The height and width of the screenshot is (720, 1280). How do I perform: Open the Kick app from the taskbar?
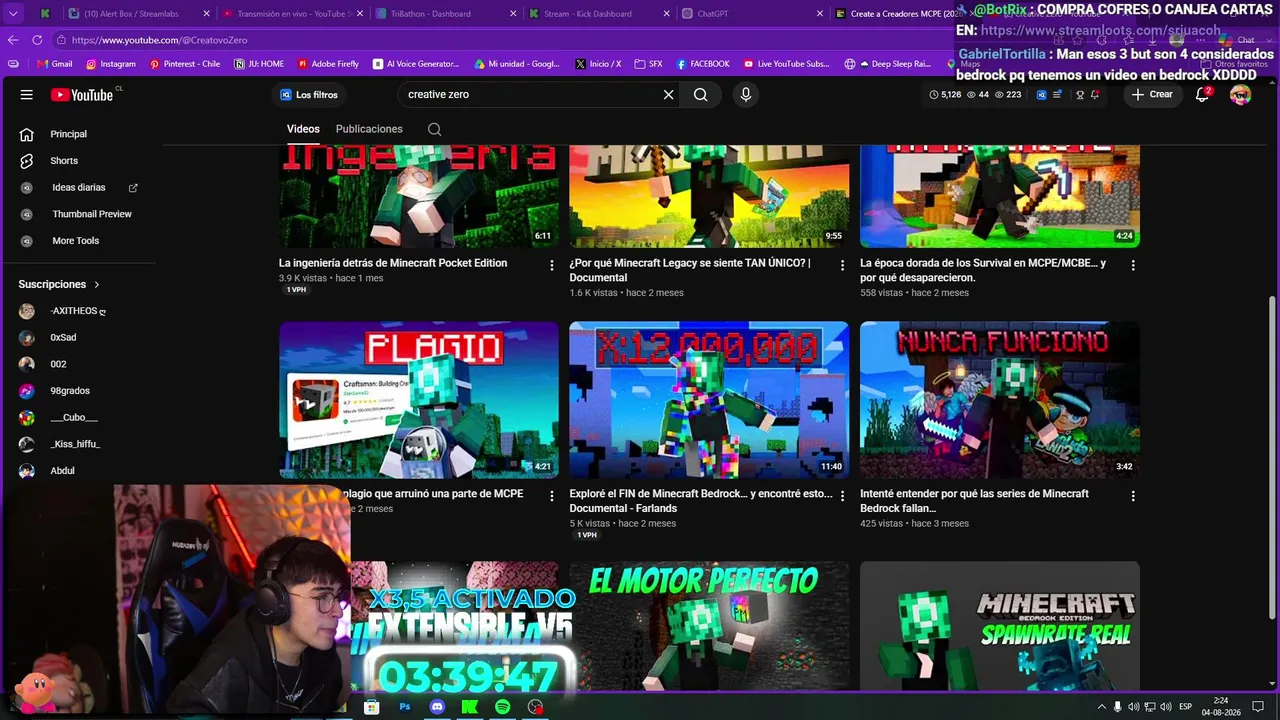coord(469,707)
